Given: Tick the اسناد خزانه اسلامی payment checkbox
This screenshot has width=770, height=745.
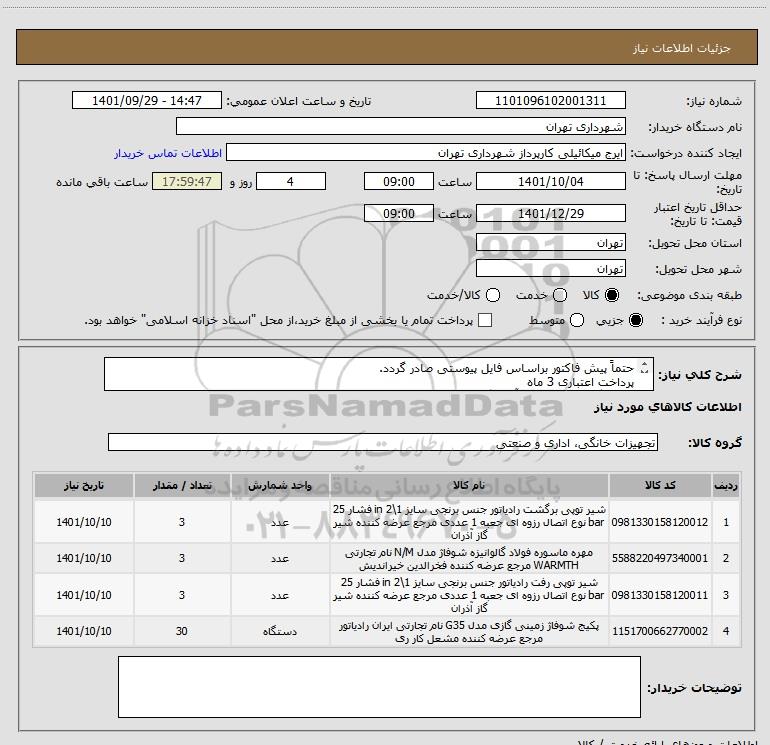Looking at the screenshot, I should pos(485,320).
